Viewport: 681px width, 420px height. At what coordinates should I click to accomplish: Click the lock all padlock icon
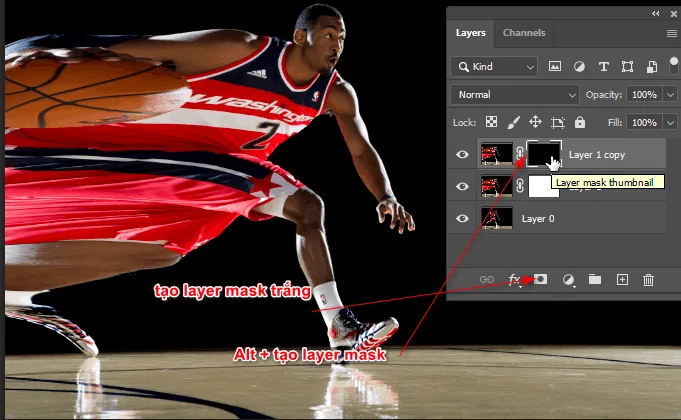click(x=580, y=122)
